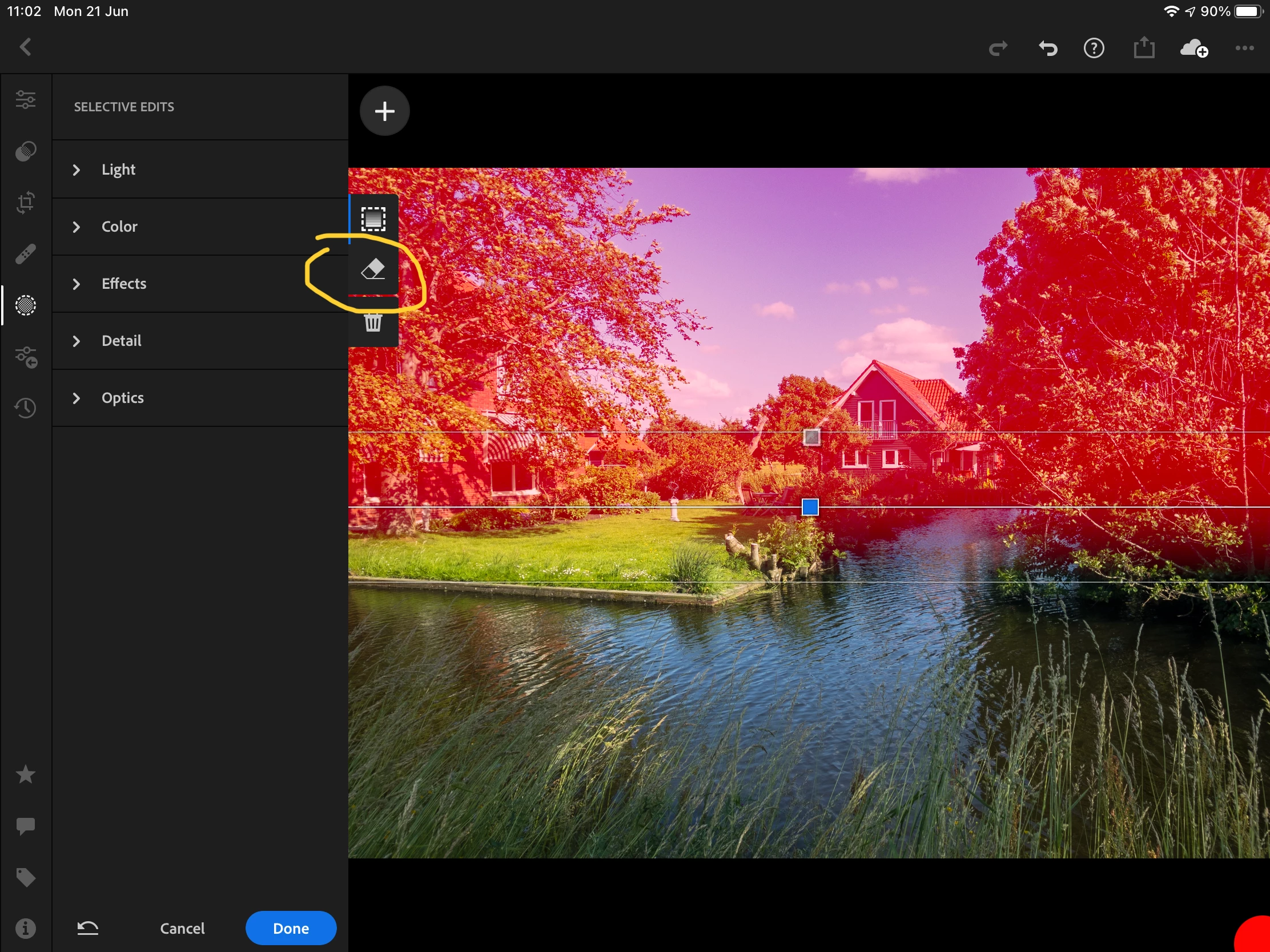Viewport: 1270px width, 952px height.
Task: Add a new selective edit with the plus button
Action: pos(385,111)
